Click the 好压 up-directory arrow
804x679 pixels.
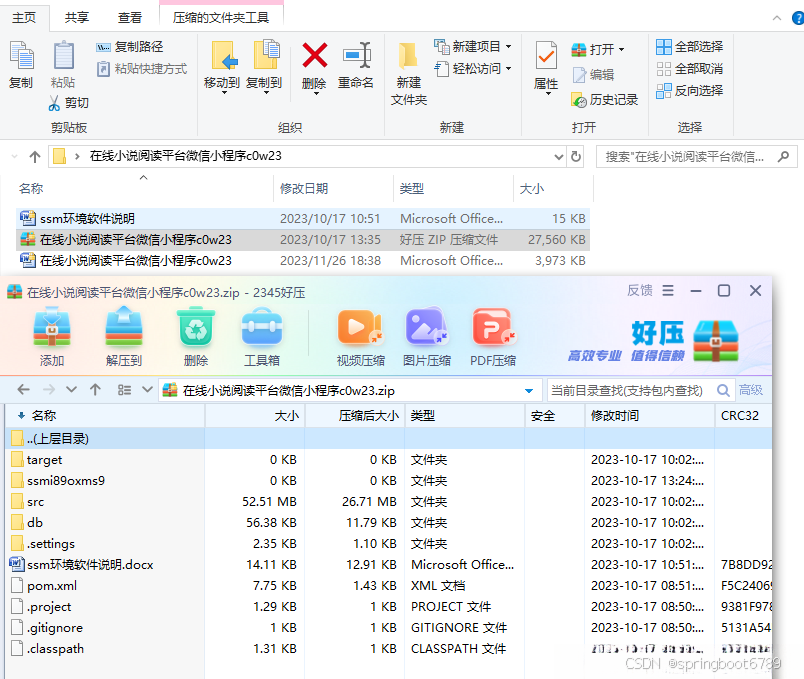(x=95, y=390)
